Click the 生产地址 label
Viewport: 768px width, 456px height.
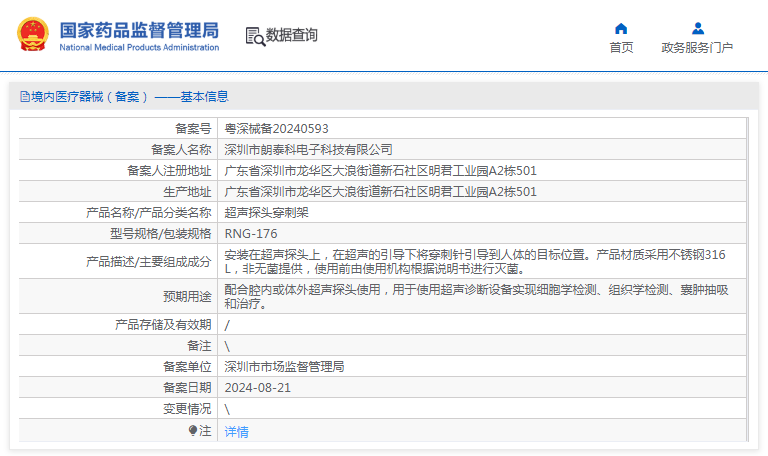[187, 192]
